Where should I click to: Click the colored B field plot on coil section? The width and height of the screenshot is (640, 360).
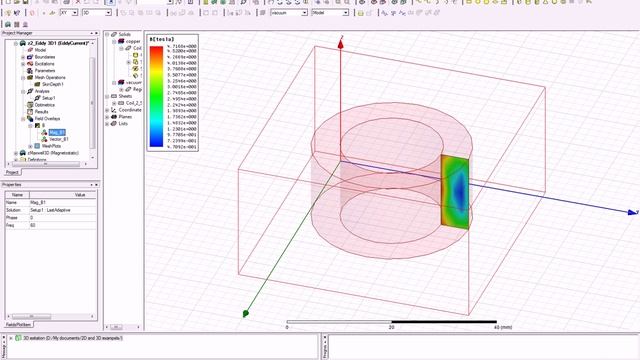click(455, 192)
